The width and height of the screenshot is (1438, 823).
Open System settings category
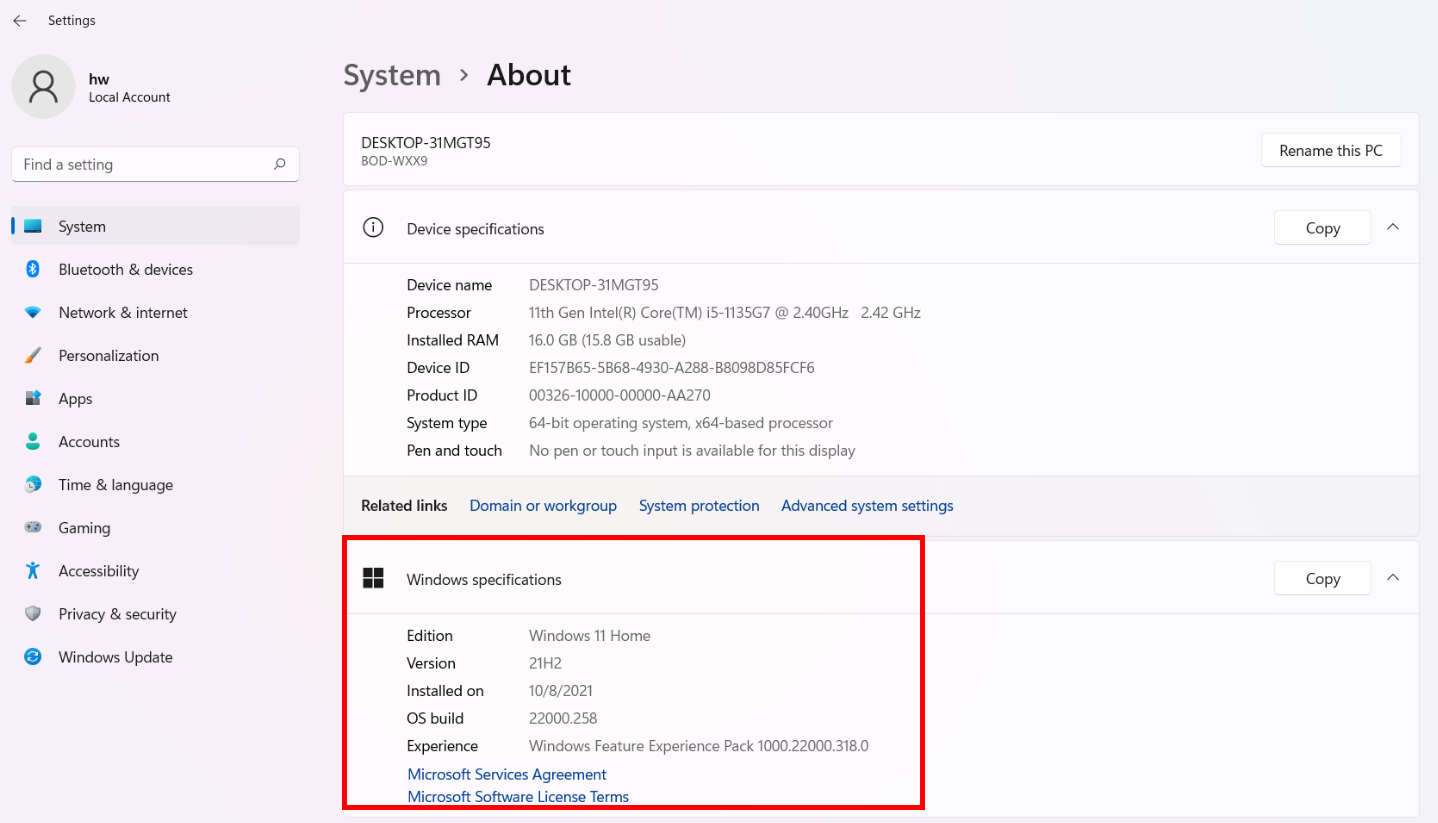click(x=156, y=226)
